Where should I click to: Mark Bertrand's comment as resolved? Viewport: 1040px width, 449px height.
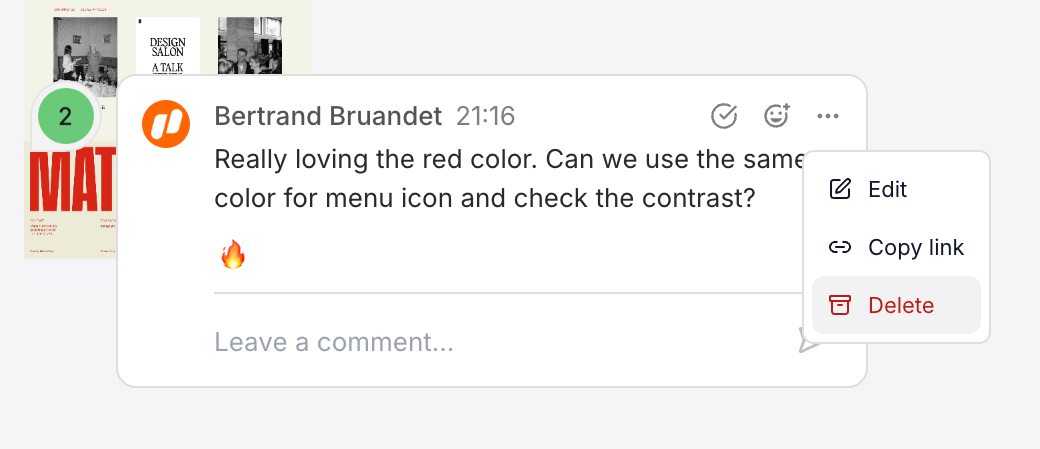(x=724, y=117)
